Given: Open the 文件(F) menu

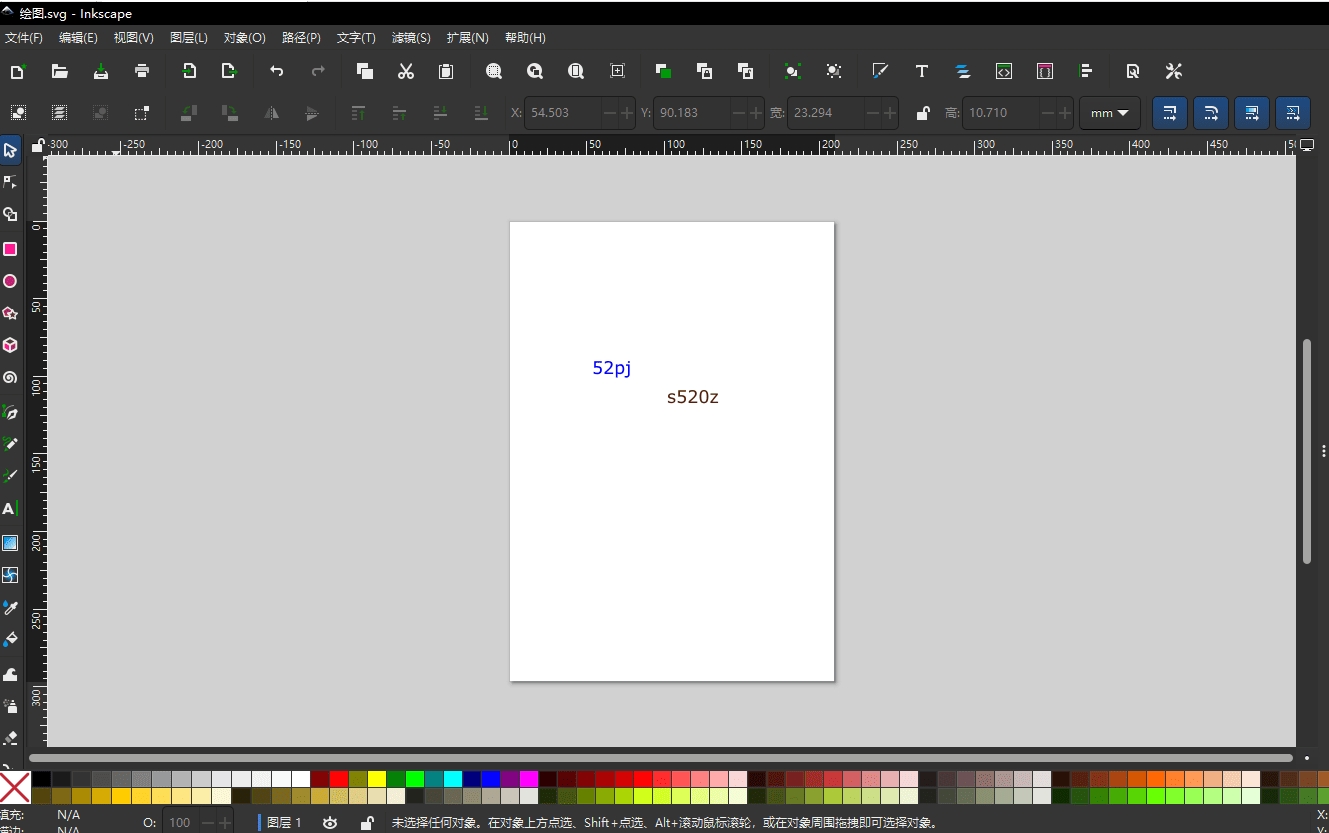Looking at the screenshot, I should [x=24, y=38].
